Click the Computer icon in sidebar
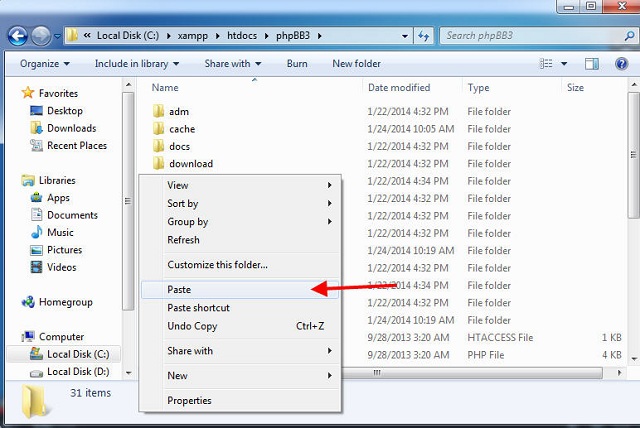Viewport: 640px width, 428px height. coord(28,337)
